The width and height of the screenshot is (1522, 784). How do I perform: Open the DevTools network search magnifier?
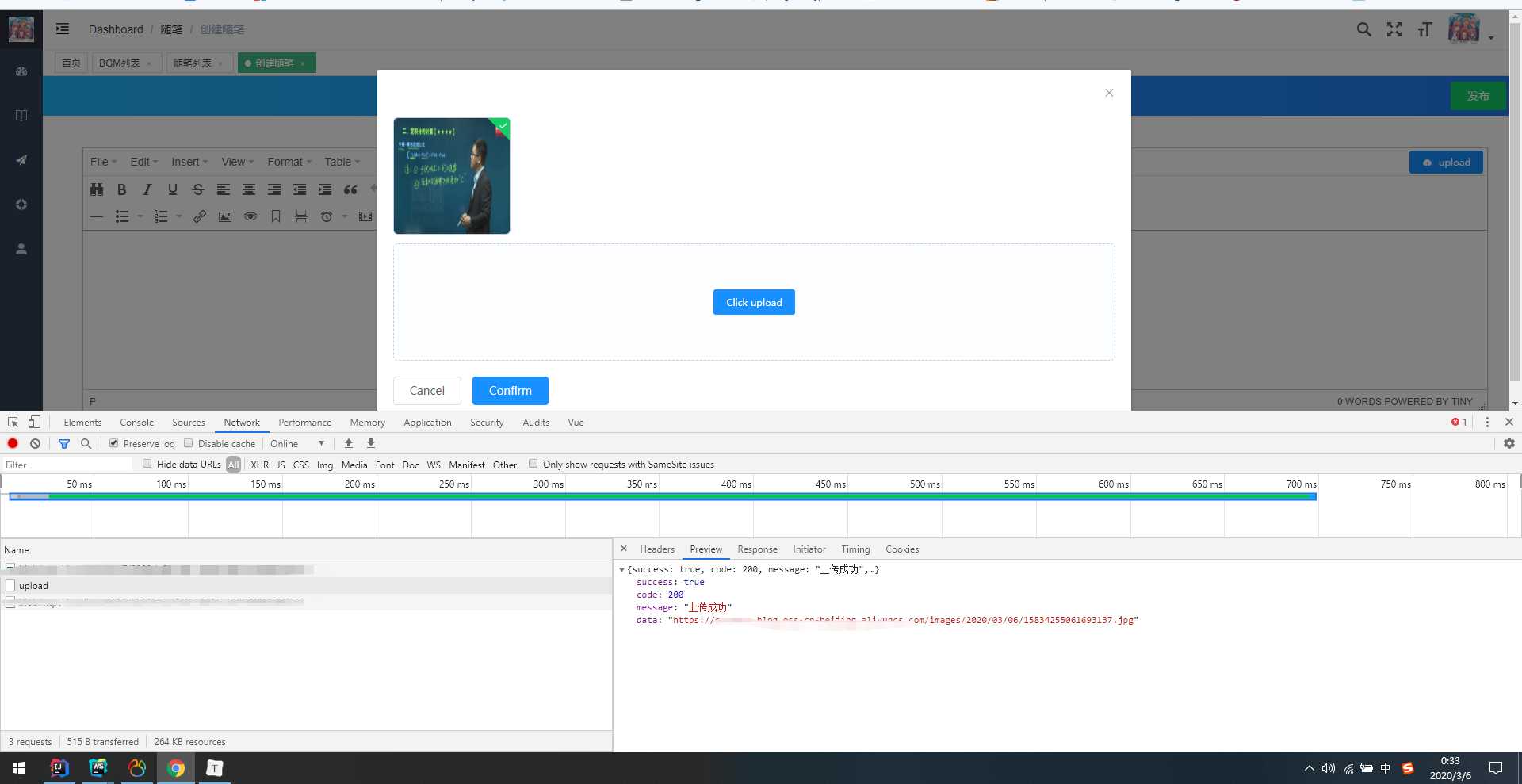tap(86, 444)
